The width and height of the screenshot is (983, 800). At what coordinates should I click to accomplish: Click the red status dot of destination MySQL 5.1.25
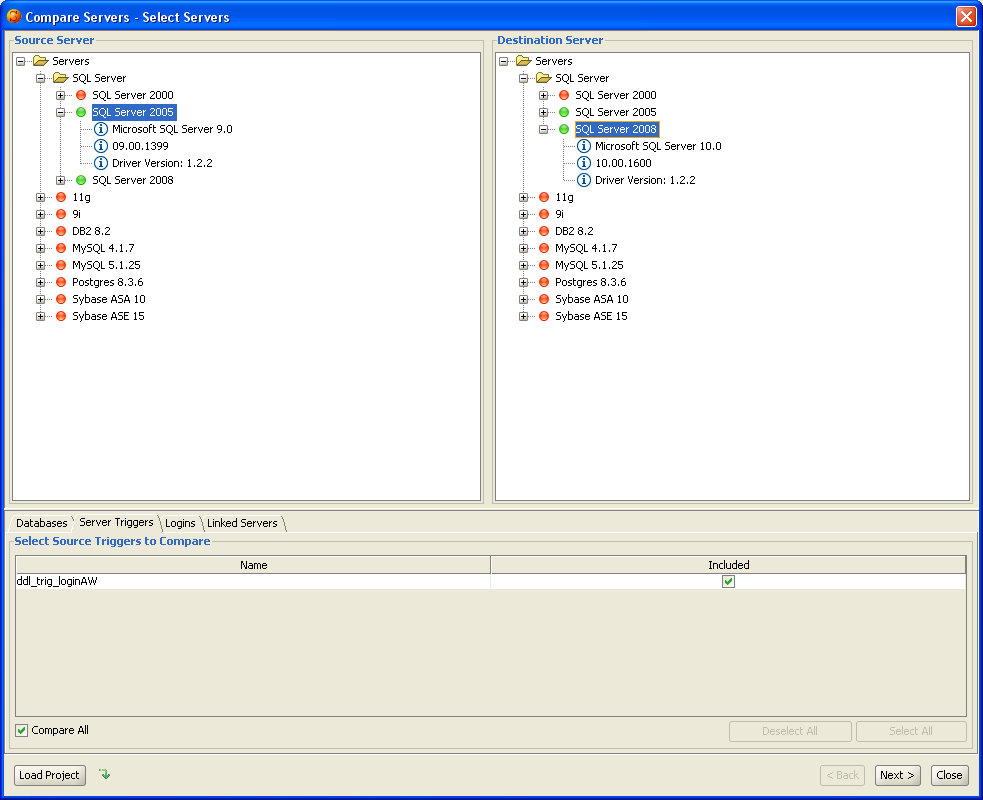click(544, 265)
